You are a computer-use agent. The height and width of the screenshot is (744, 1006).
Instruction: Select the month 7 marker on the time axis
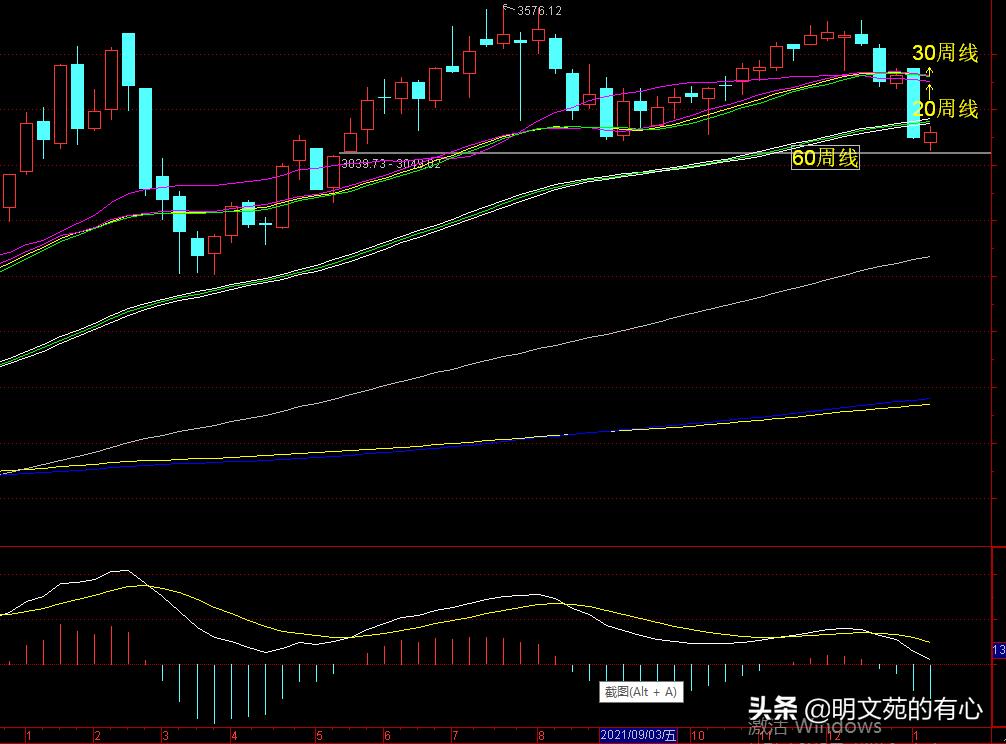pos(455,736)
